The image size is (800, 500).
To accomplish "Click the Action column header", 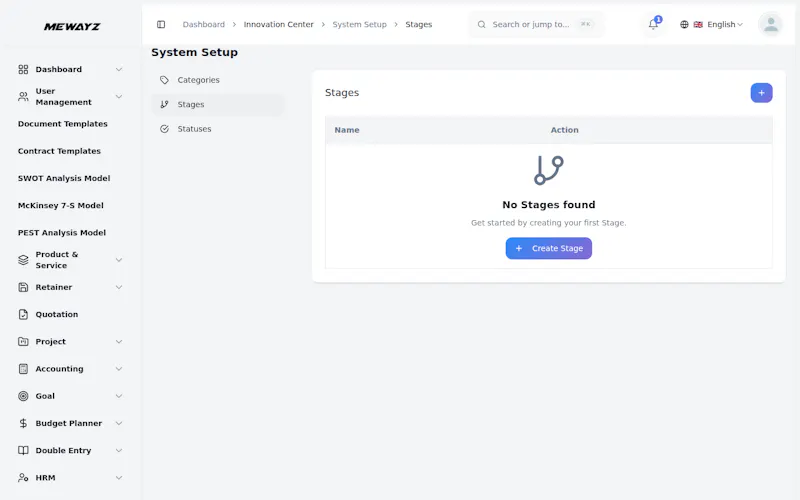I will click(564, 130).
